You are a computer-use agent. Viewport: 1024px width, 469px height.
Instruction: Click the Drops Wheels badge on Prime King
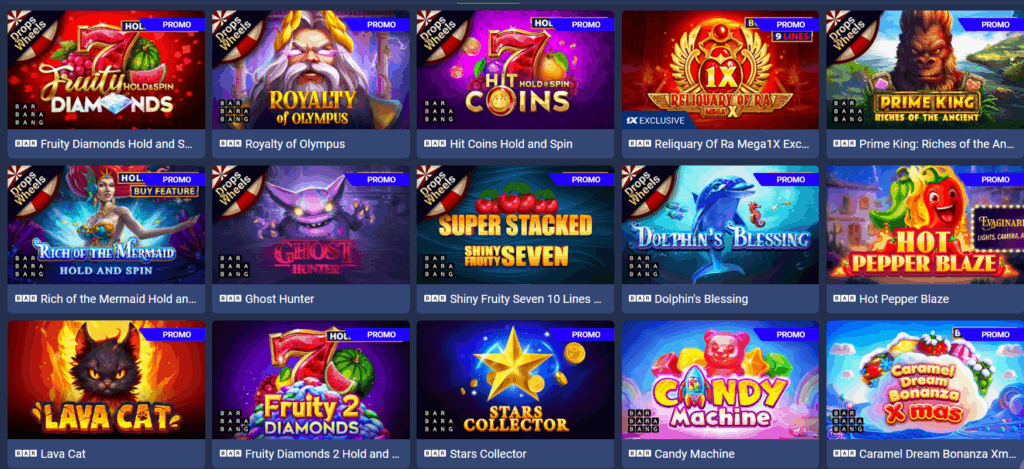(x=845, y=31)
